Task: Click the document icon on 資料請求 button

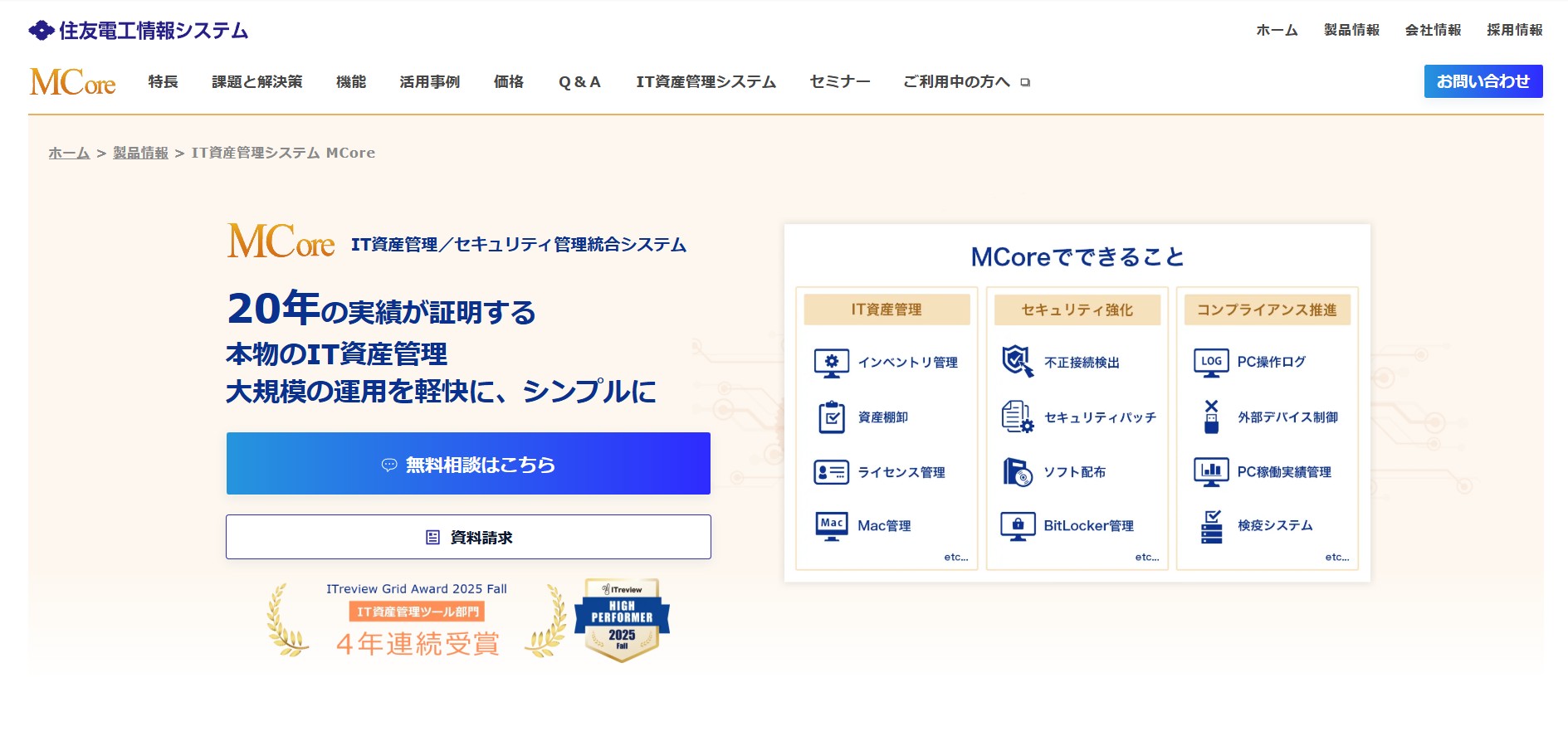Action: point(432,538)
